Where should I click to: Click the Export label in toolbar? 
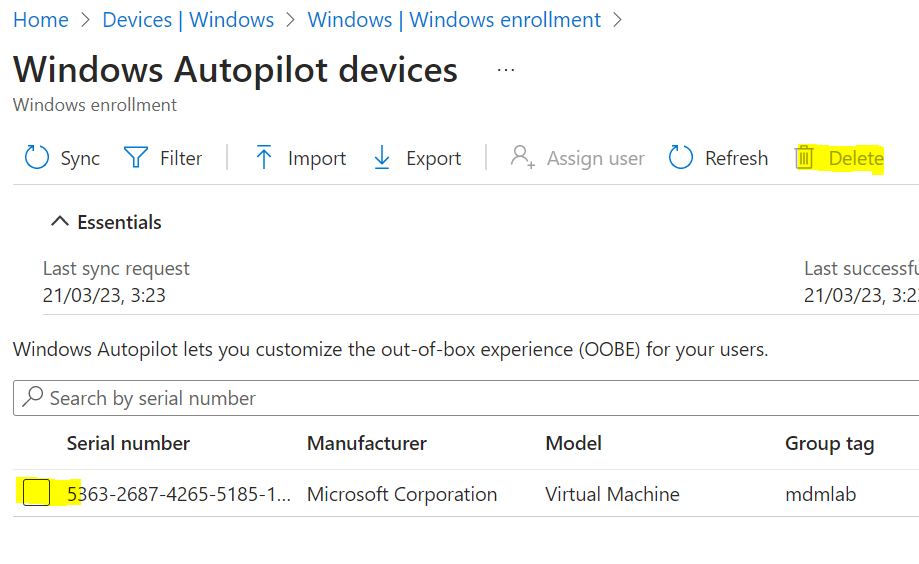tap(434, 158)
